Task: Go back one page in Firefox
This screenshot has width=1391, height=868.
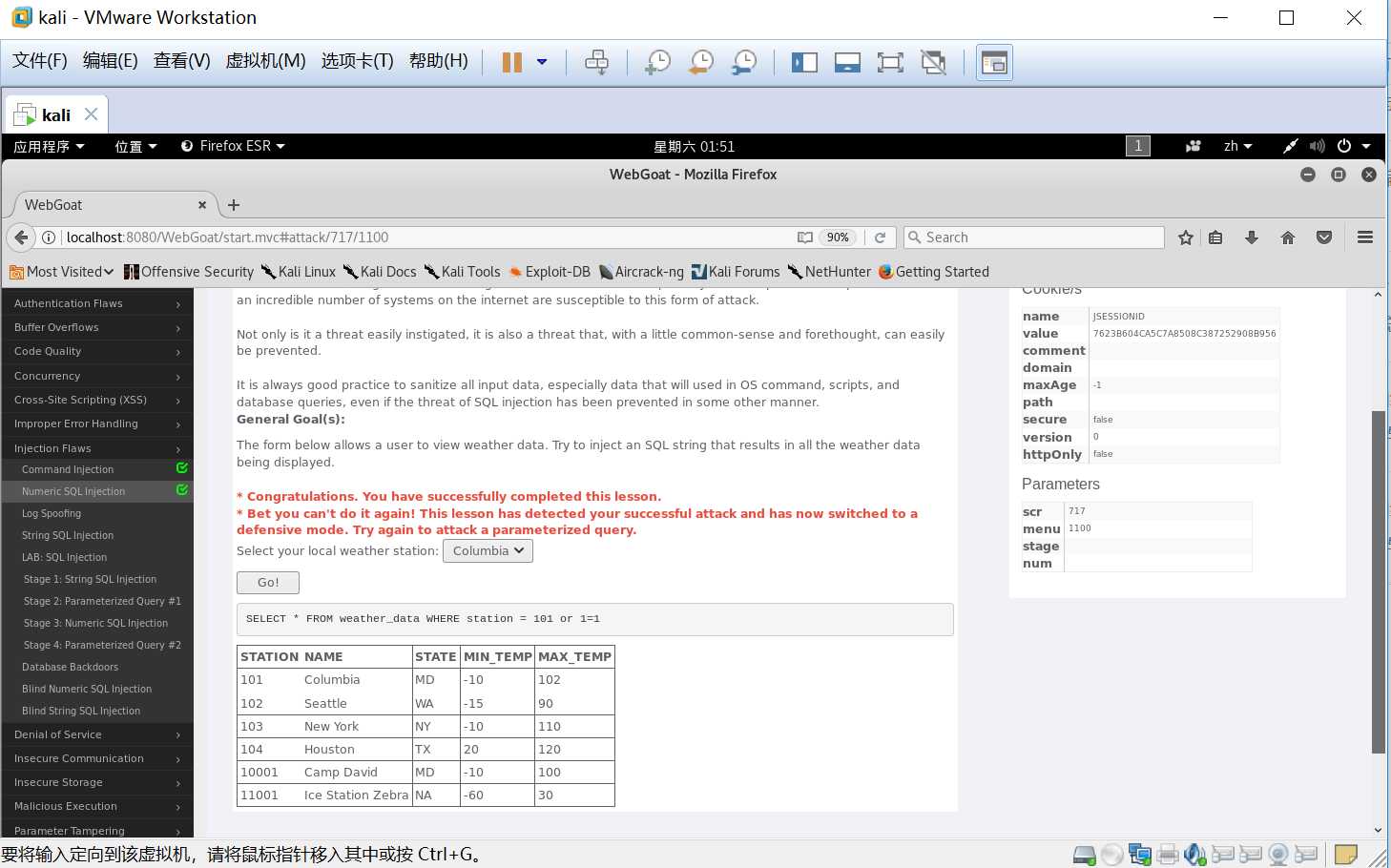Action: pos(21,238)
